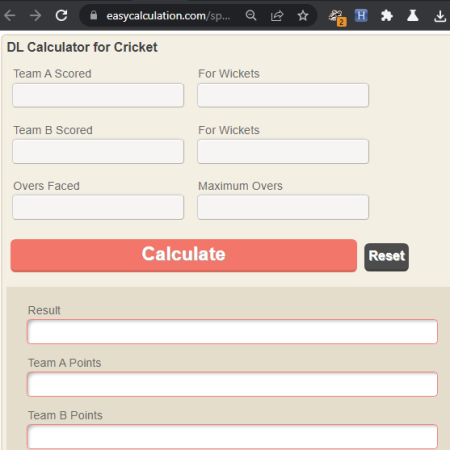Screen dimensions: 450x450
Task: Reload the current page
Action: [61, 15]
